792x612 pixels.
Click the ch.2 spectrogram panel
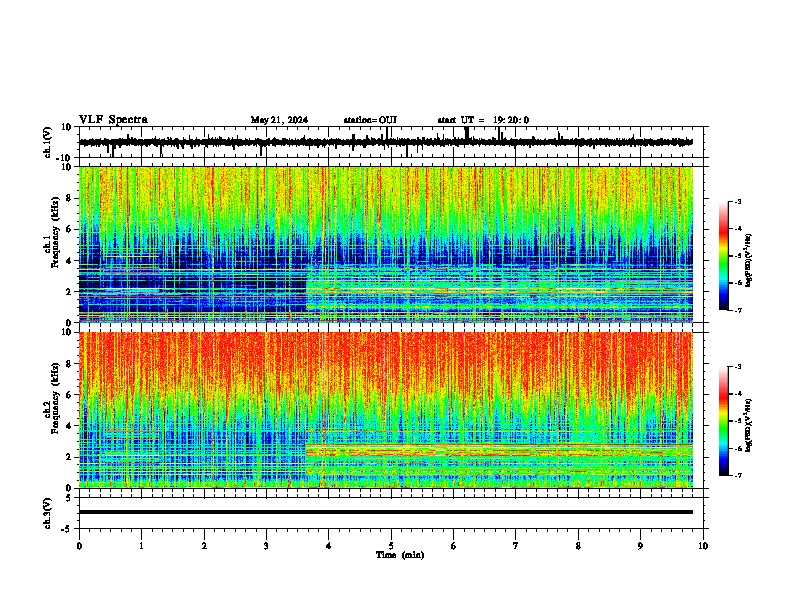point(386,410)
